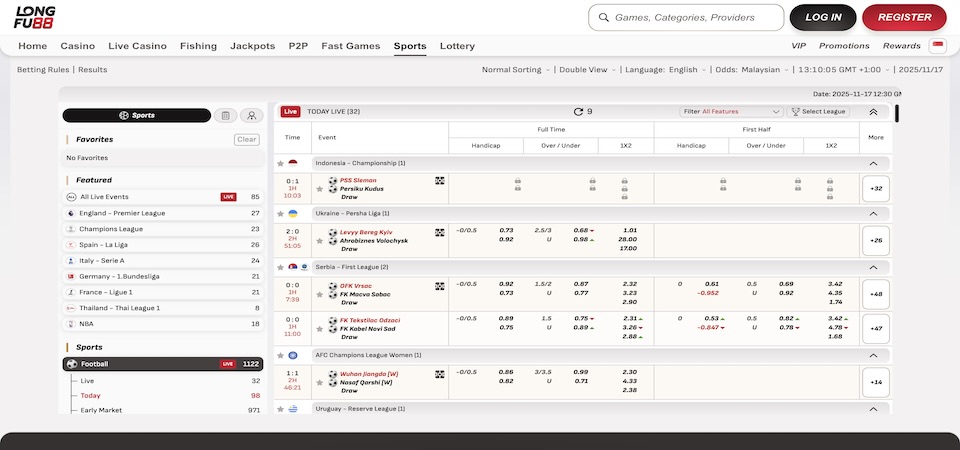Select Football in the Sports list
The image size is (960, 450).
163,364
